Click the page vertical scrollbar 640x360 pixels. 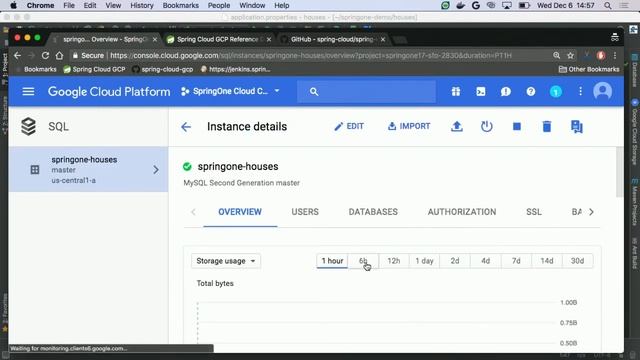tap(620, 172)
